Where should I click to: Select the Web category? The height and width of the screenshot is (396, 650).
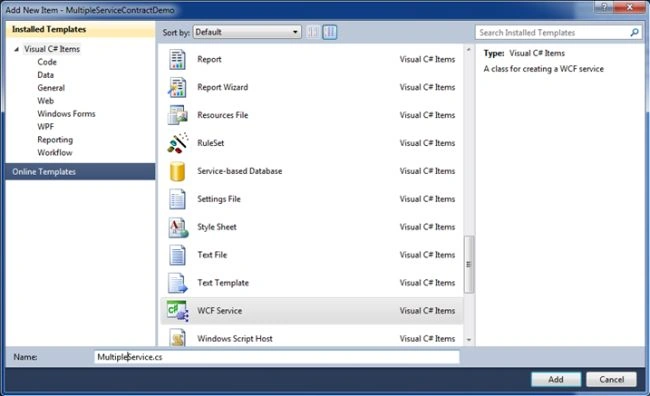[46, 101]
